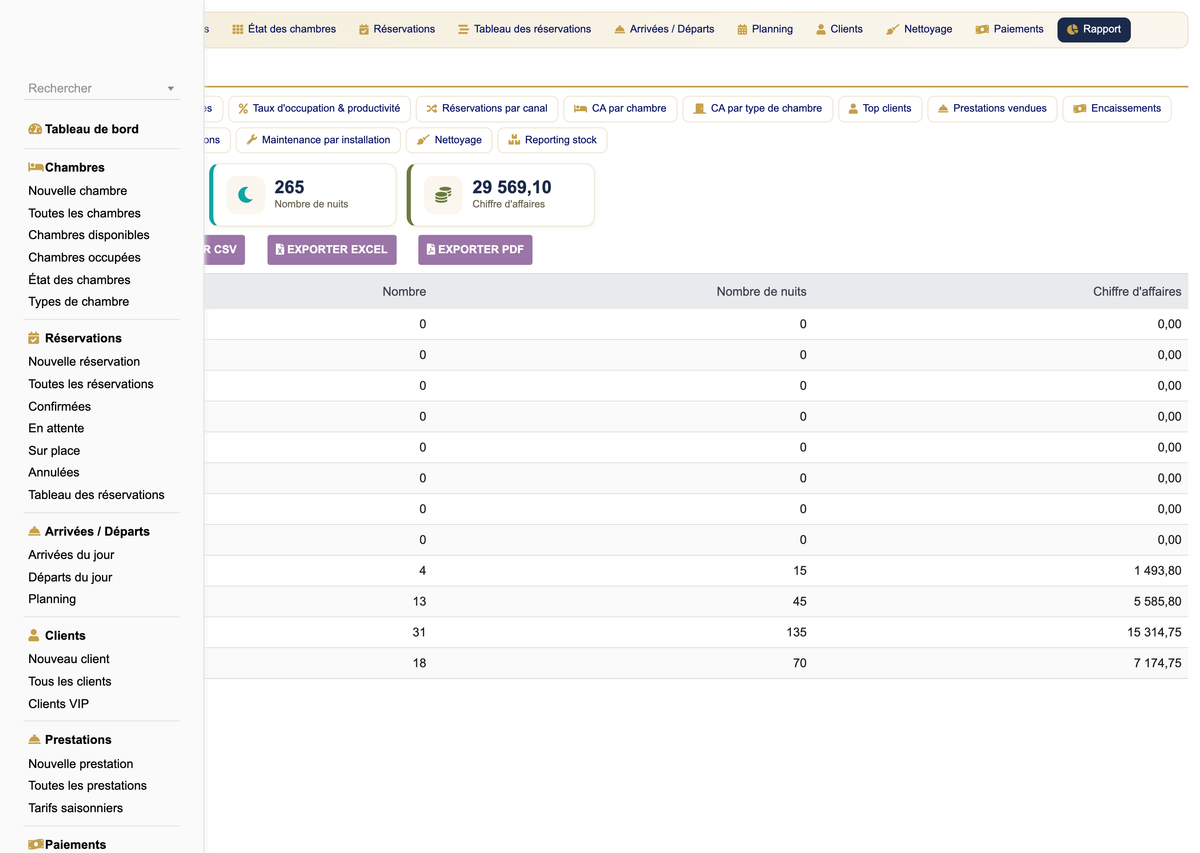Click the Rechercher search field
This screenshot has width=1200, height=853.
click(102, 88)
